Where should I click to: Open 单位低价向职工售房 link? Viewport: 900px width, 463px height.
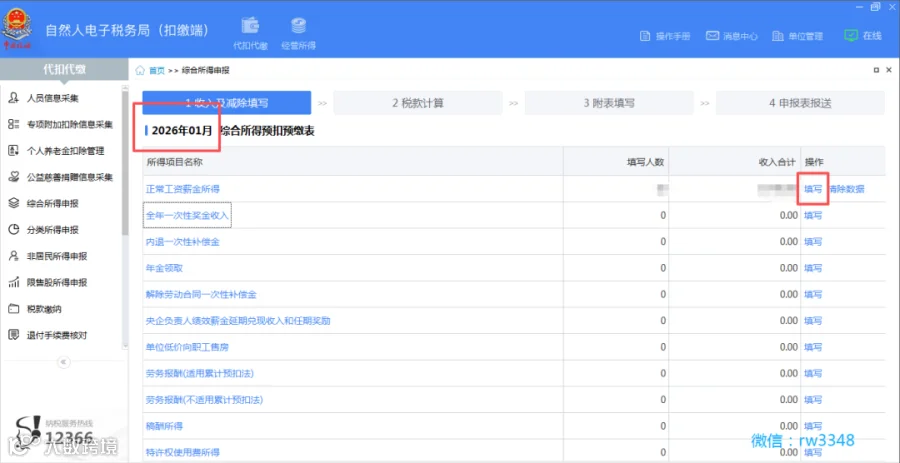coord(187,347)
